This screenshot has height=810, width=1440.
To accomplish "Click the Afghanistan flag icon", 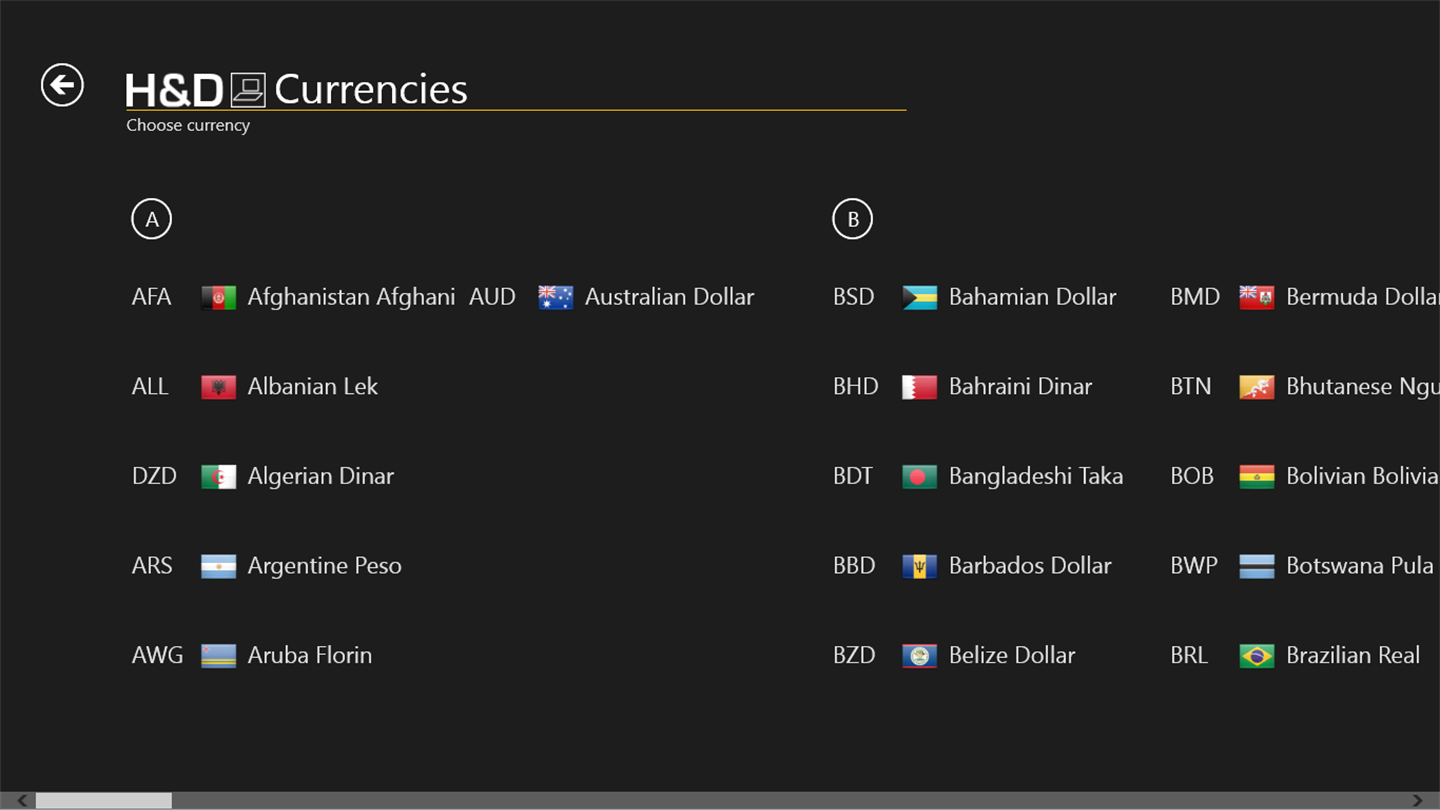I will click(x=218, y=297).
